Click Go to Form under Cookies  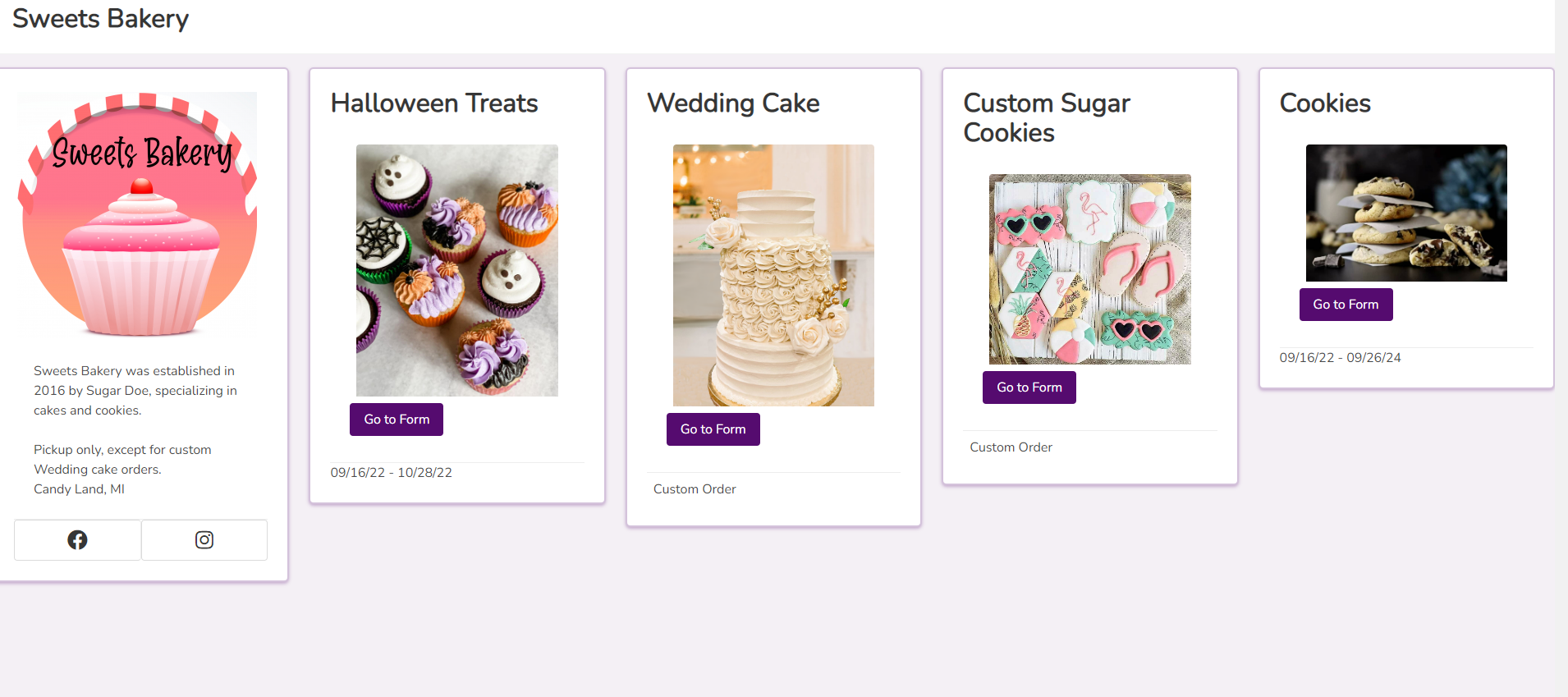click(1346, 305)
